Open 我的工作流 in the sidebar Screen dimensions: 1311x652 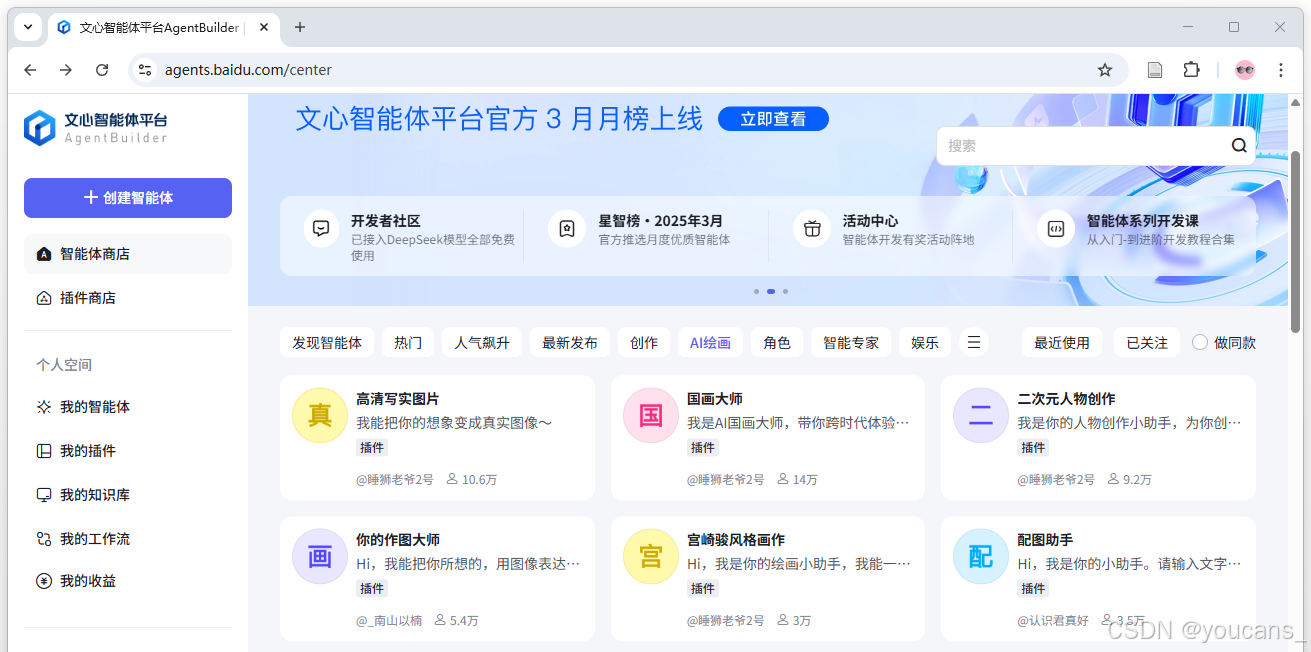click(x=128, y=539)
